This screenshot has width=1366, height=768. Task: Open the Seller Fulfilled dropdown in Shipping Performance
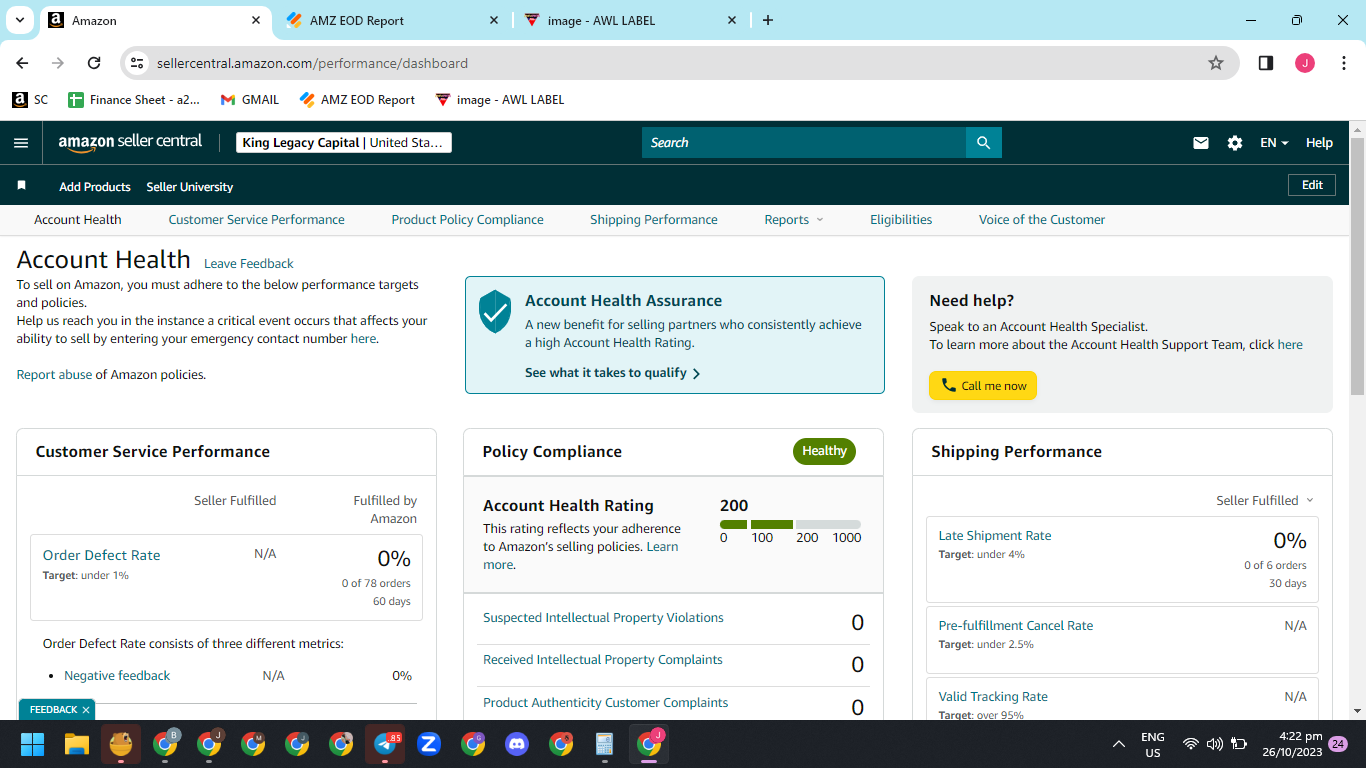[x=1265, y=500]
